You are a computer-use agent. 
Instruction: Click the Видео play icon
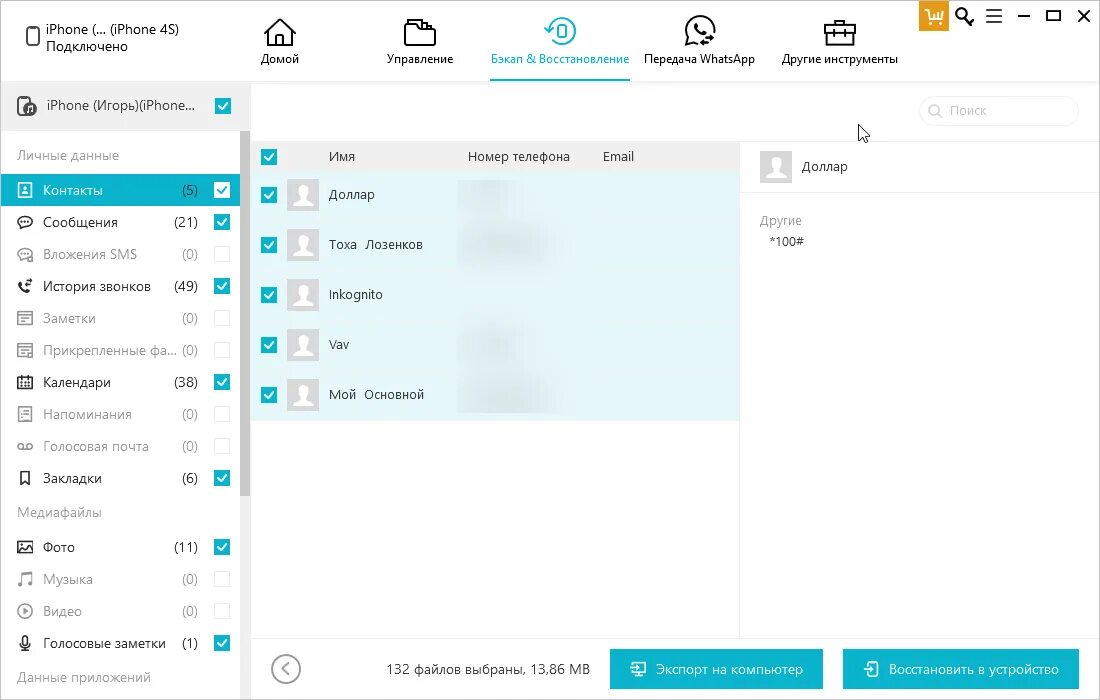(25, 611)
